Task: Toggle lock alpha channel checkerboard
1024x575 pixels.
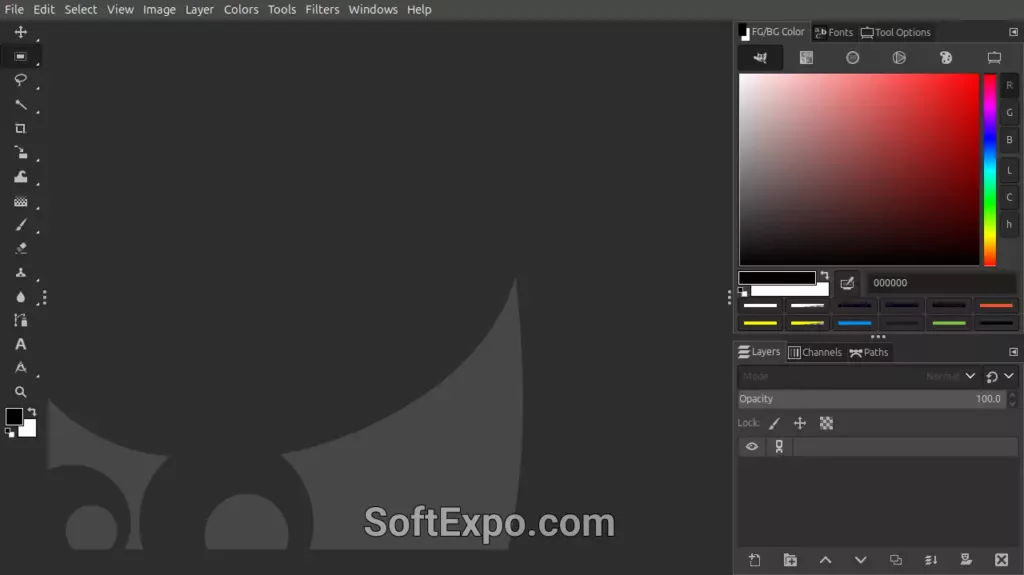Action: [826, 423]
